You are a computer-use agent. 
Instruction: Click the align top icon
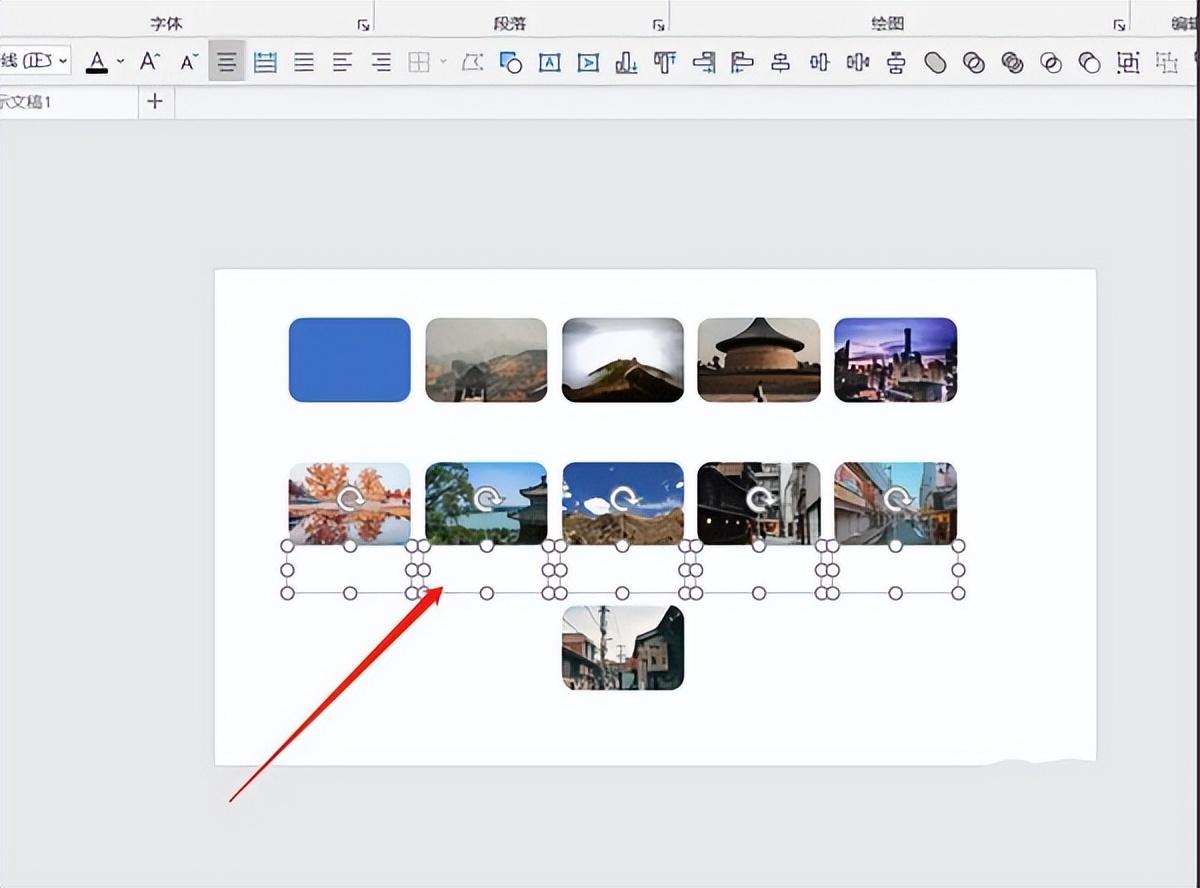click(x=665, y=63)
